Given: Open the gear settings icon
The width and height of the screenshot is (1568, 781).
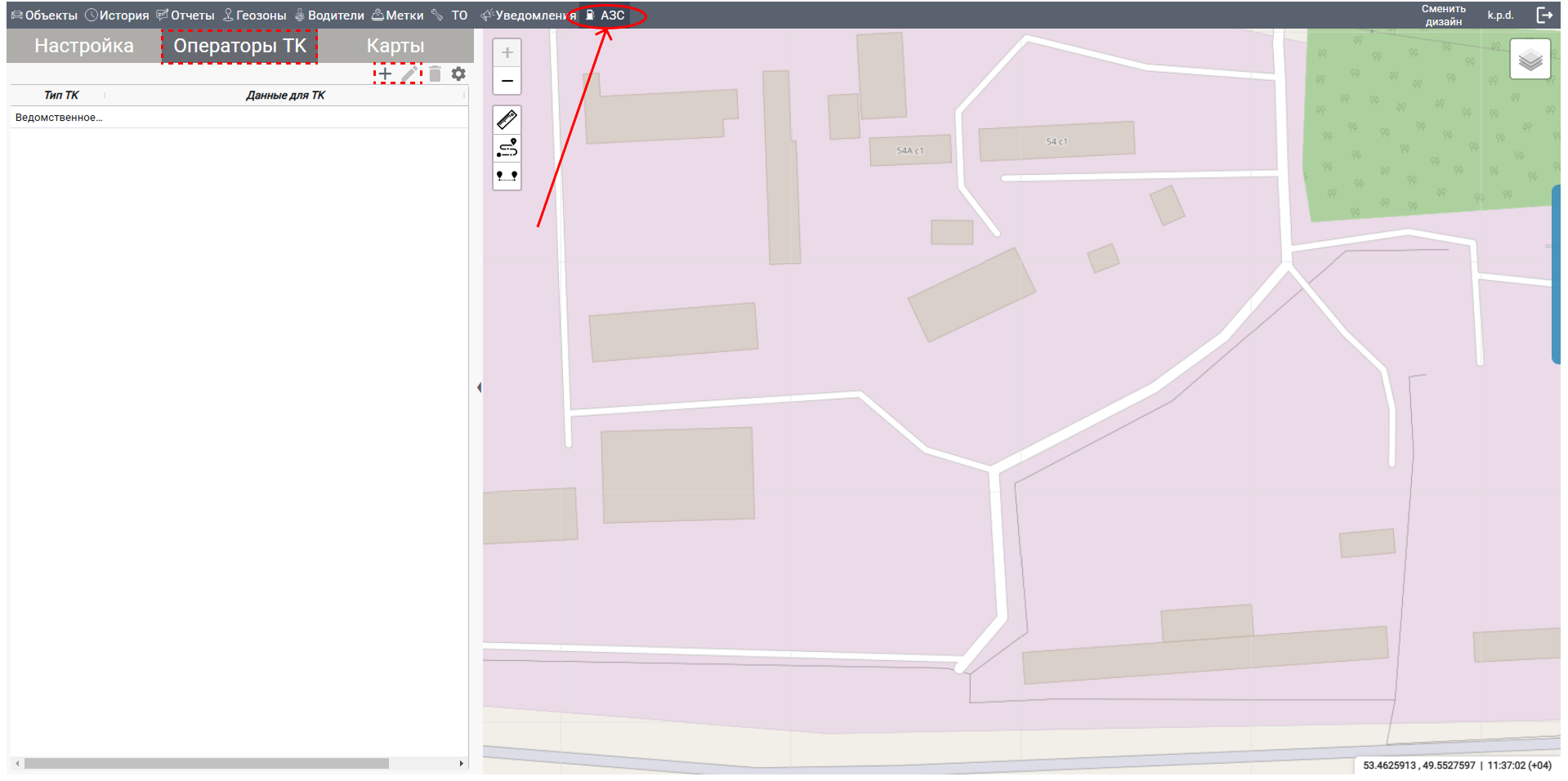Looking at the screenshot, I should (458, 74).
